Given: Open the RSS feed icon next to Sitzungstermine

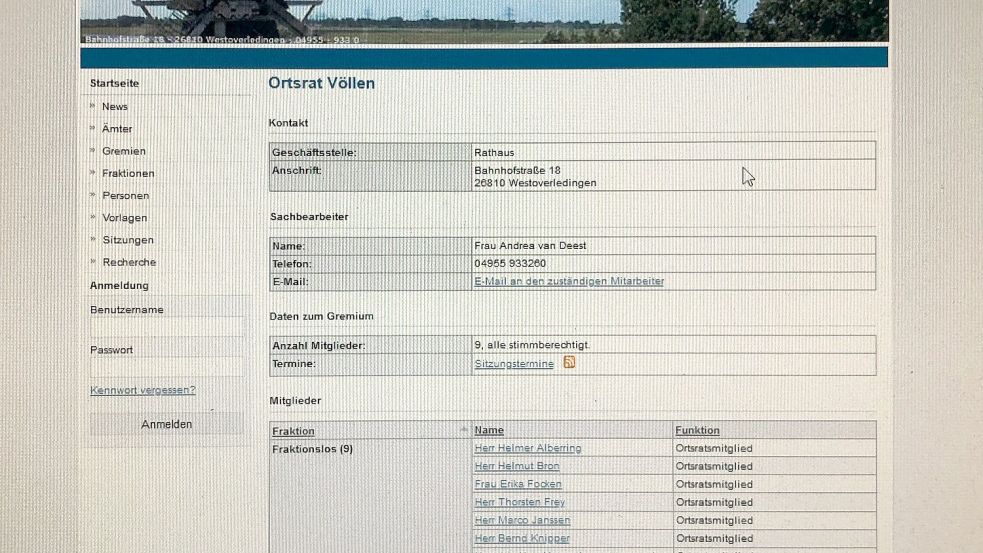Looking at the screenshot, I should pyautogui.click(x=569, y=362).
